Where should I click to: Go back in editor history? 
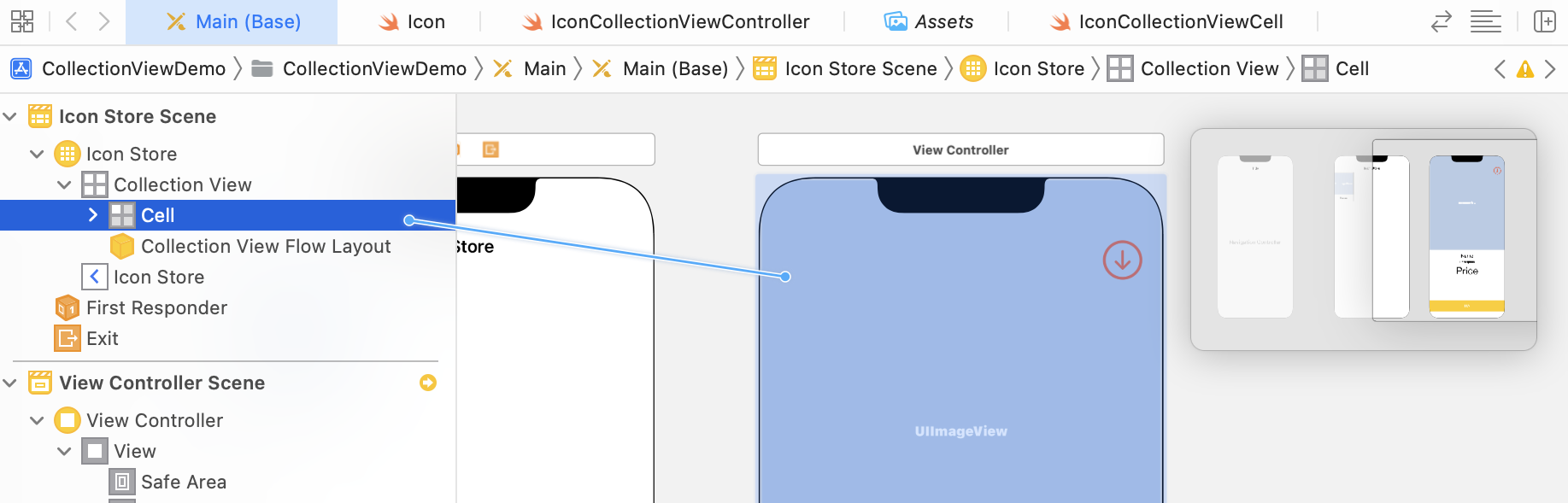pos(72,21)
